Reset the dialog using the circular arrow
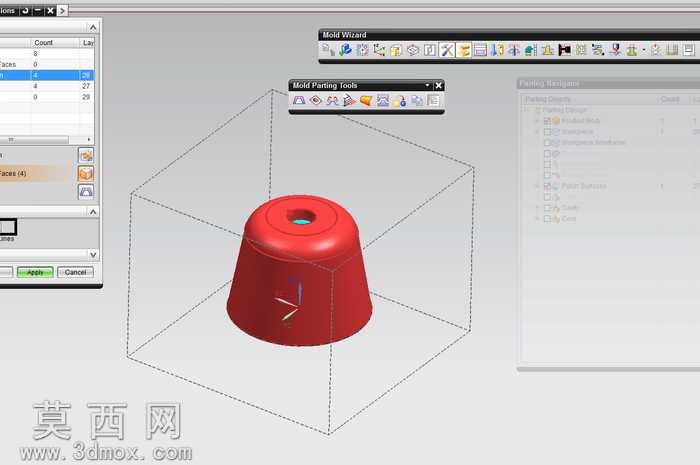 [25, 10]
